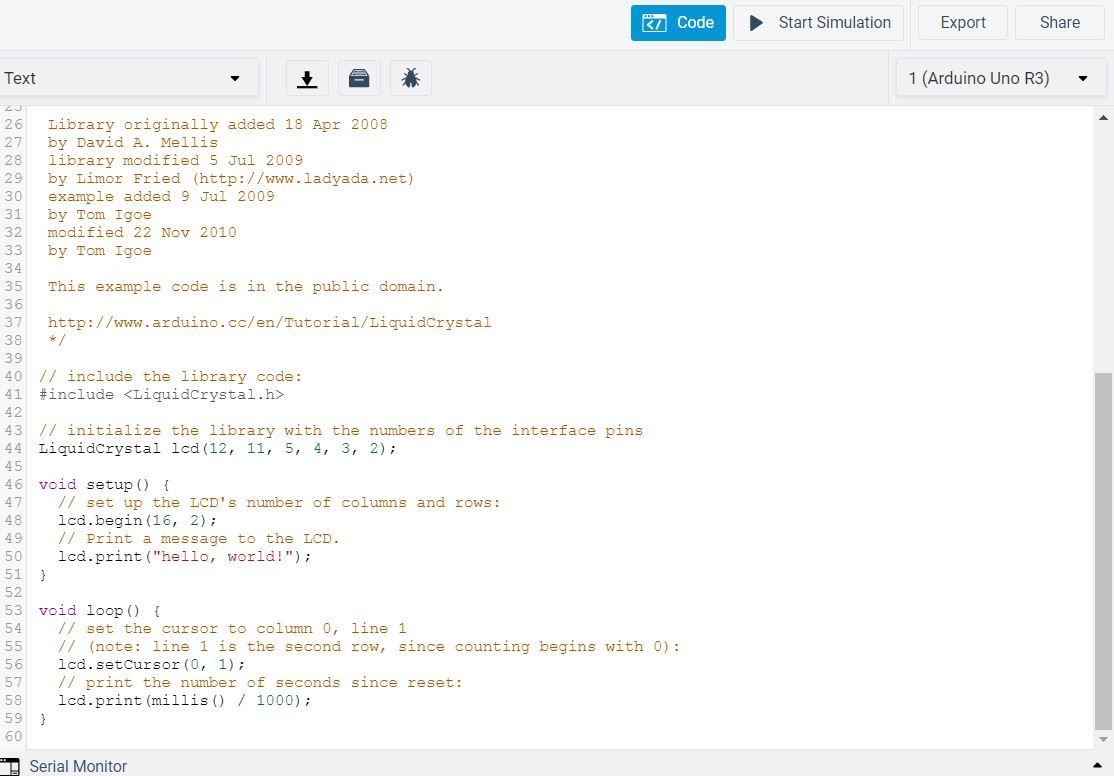Place cursor on the lcd.print hello world line
Screen dimensions: 1114x776
tap(186, 556)
